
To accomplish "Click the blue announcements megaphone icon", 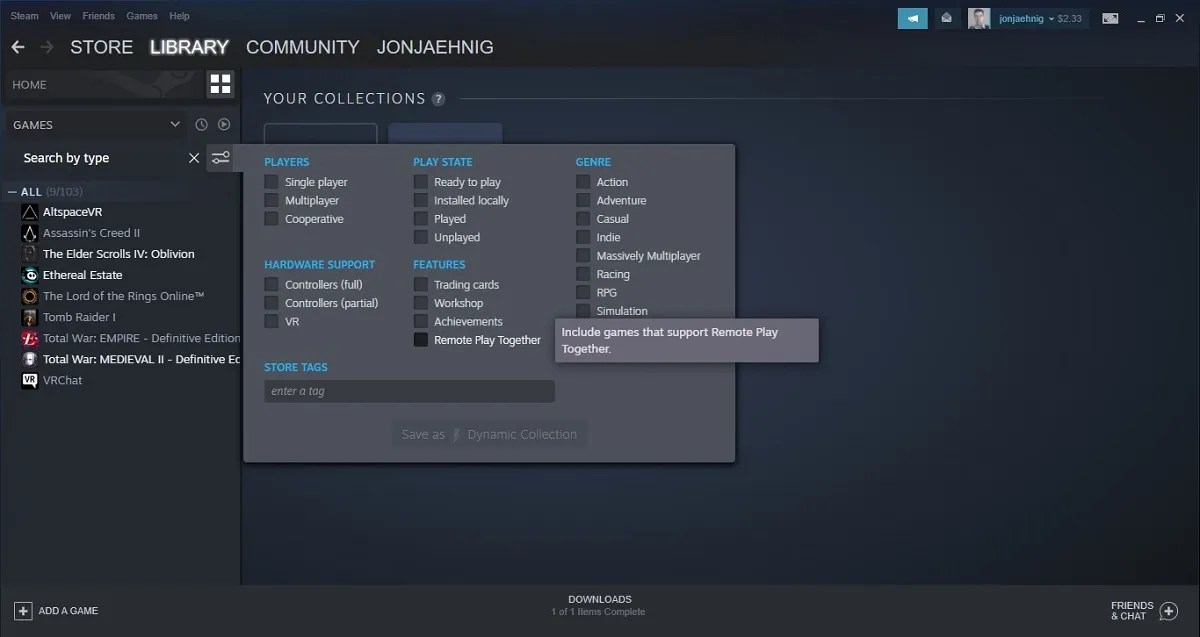I will [911, 18].
